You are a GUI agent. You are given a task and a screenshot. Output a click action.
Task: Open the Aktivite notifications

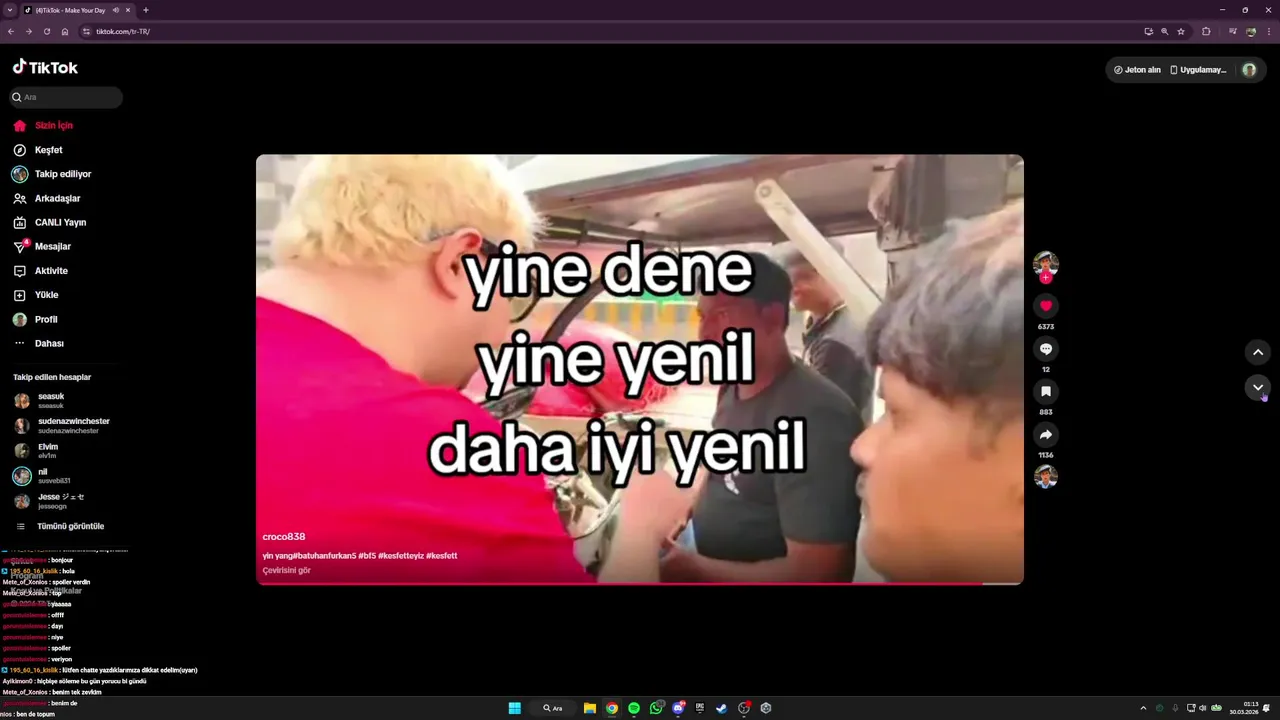(41, 271)
